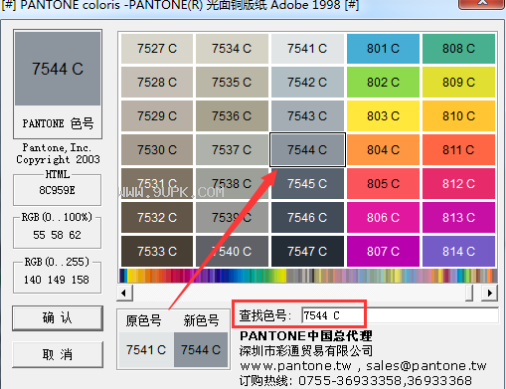The width and height of the screenshot is (506, 389).
Task: Choose the green 802 C swatch
Action: 383,82
